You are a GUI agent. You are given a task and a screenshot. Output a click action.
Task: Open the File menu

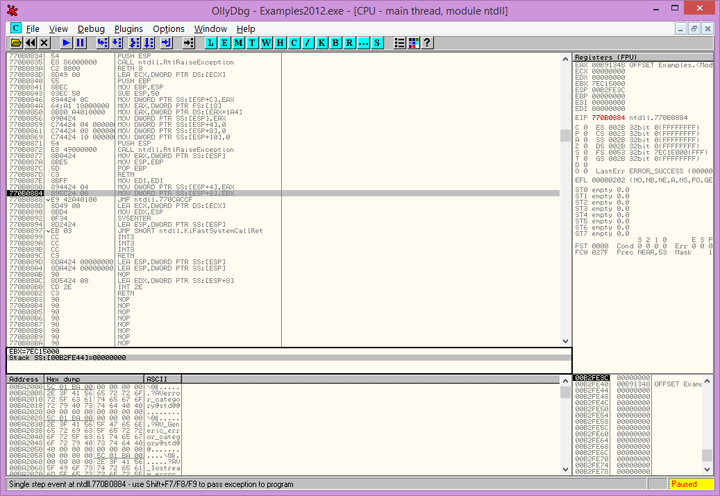click(33, 29)
